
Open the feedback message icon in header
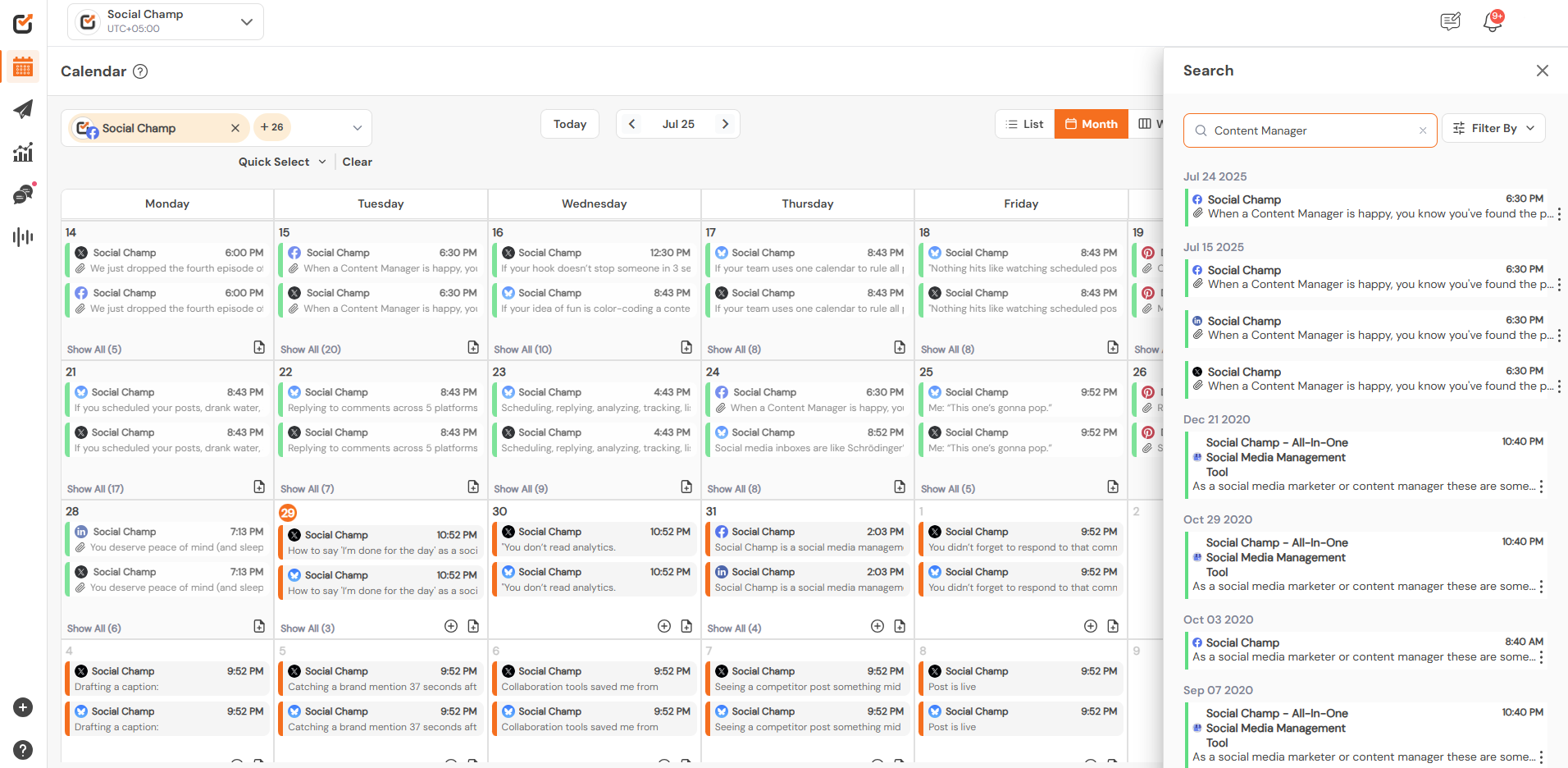(x=1450, y=21)
